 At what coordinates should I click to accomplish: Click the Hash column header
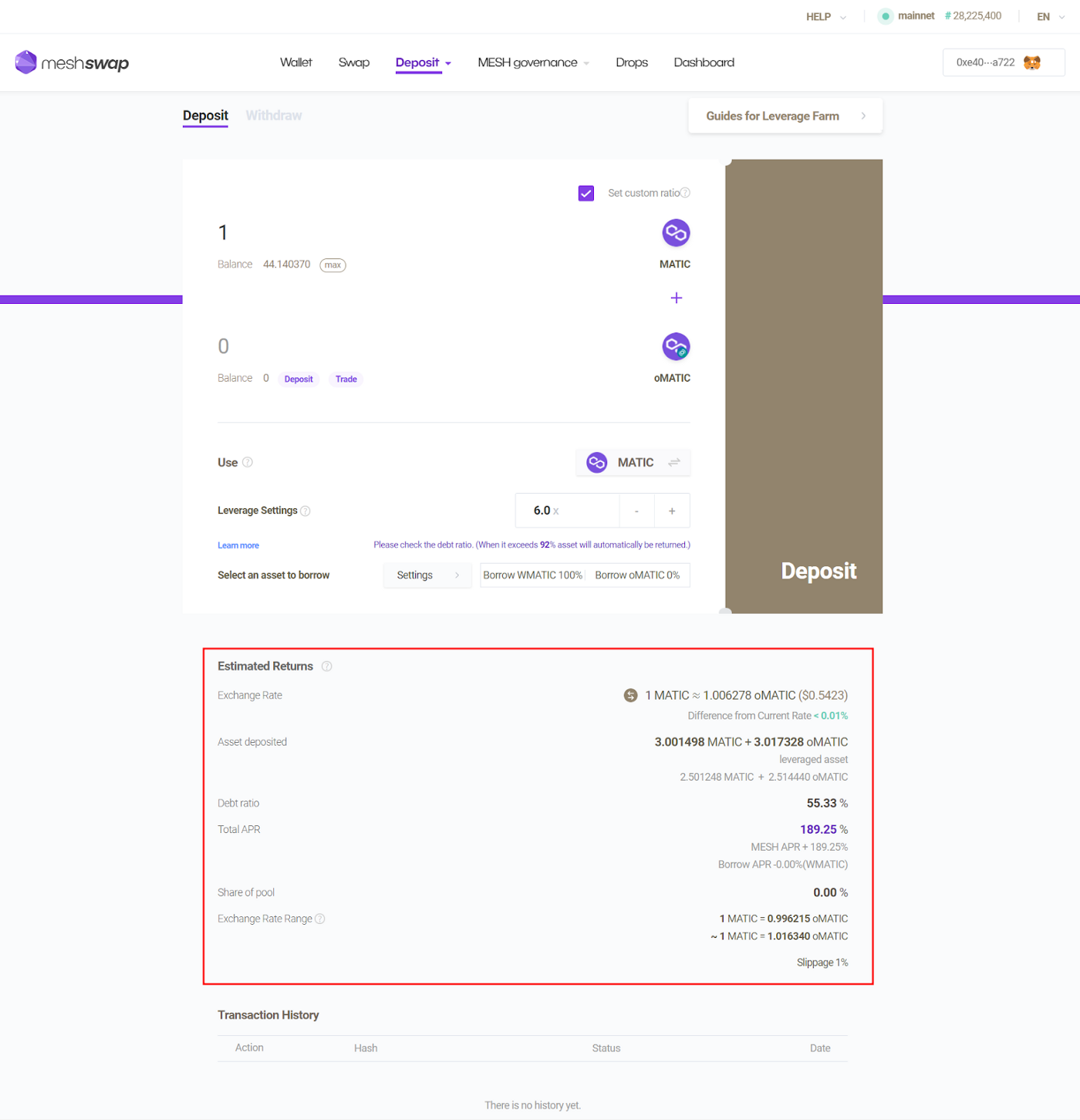[x=366, y=1048]
